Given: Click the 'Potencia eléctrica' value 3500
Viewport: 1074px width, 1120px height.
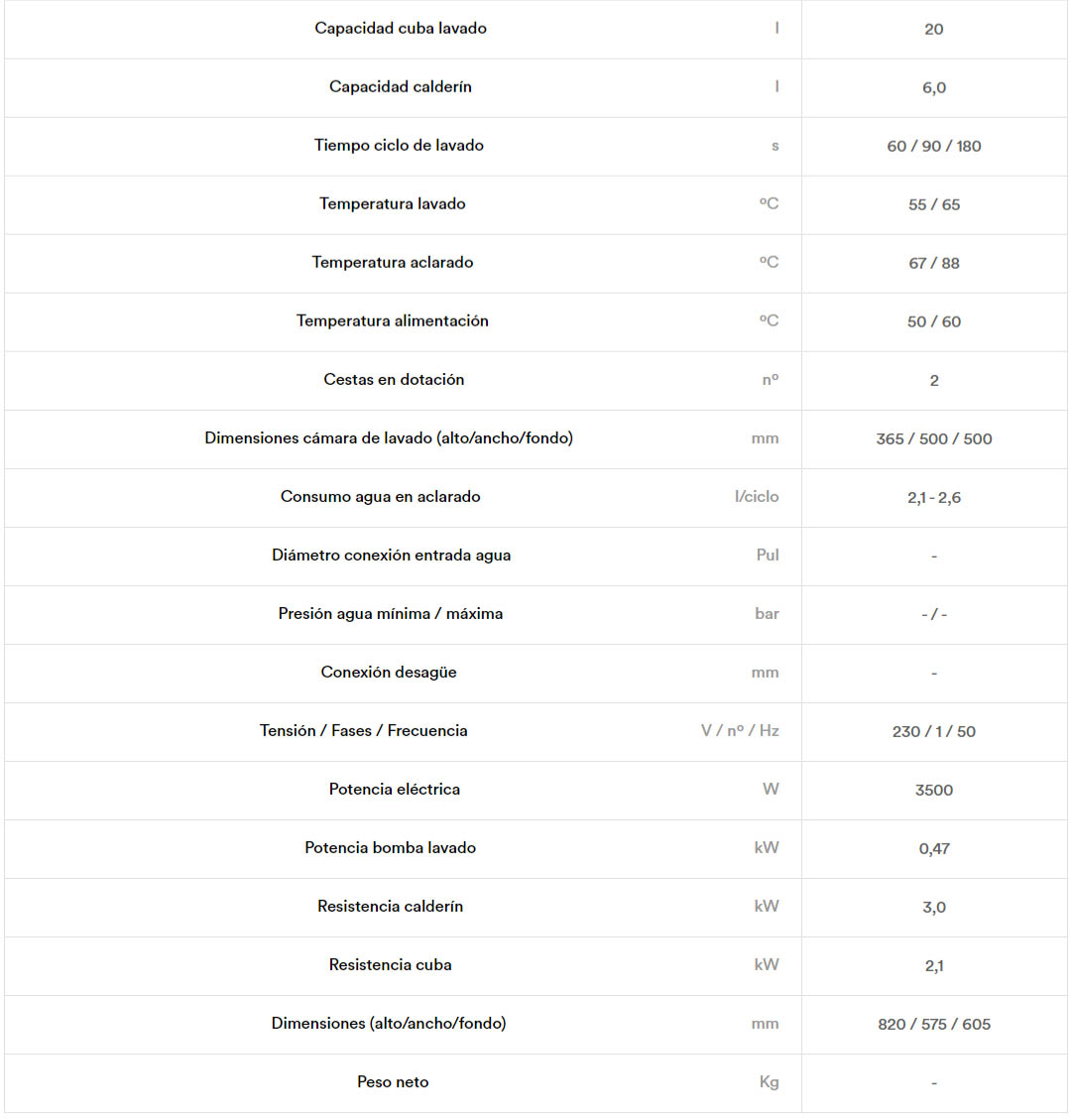Looking at the screenshot, I should pyautogui.click(x=934, y=790).
